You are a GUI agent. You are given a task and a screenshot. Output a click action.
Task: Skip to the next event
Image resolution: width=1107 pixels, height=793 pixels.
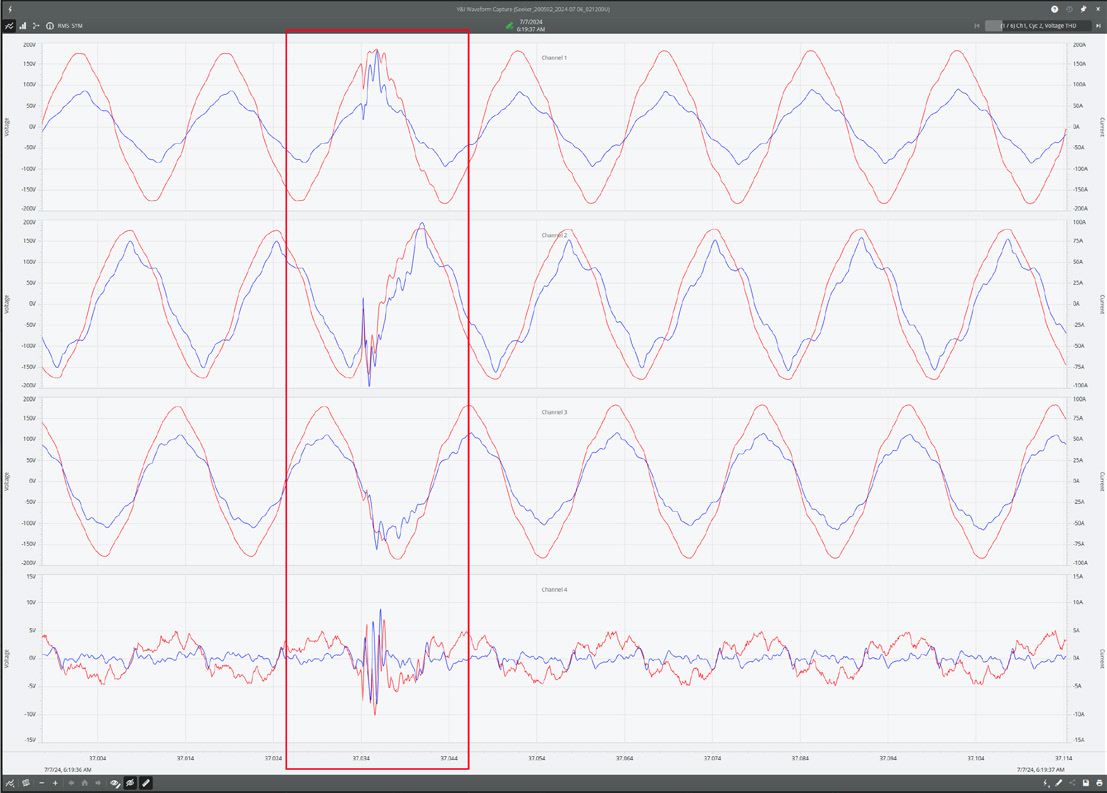(x=1099, y=25)
